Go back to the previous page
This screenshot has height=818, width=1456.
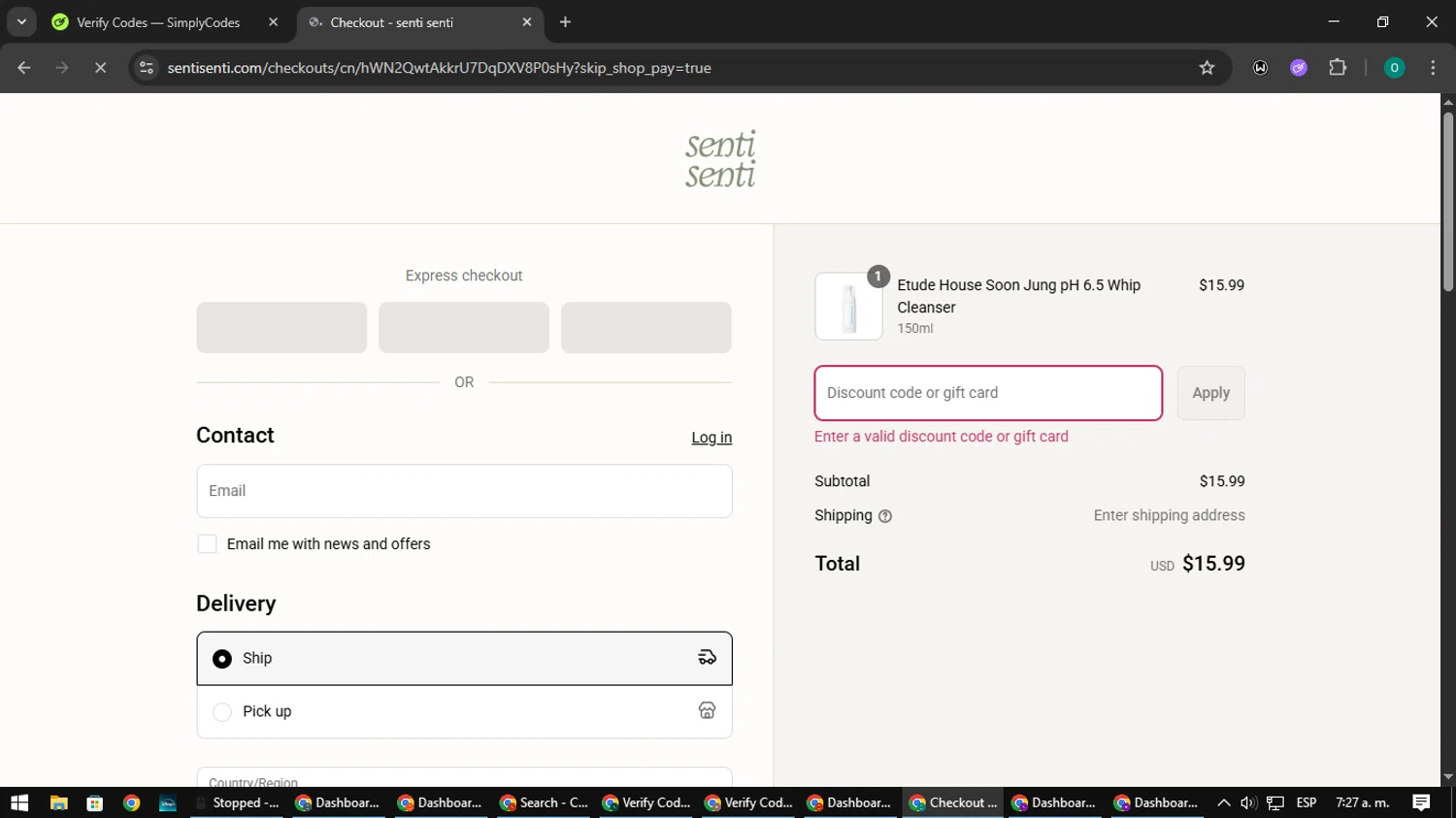[x=24, y=68]
